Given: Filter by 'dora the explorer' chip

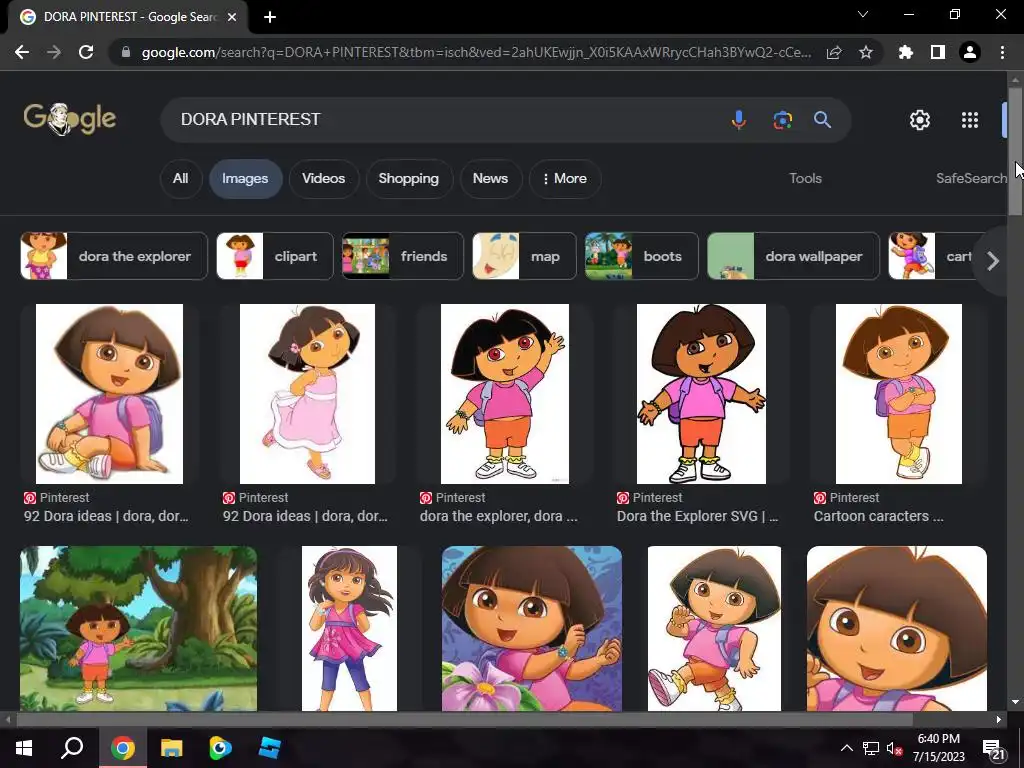Looking at the screenshot, I should tap(114, 256).
